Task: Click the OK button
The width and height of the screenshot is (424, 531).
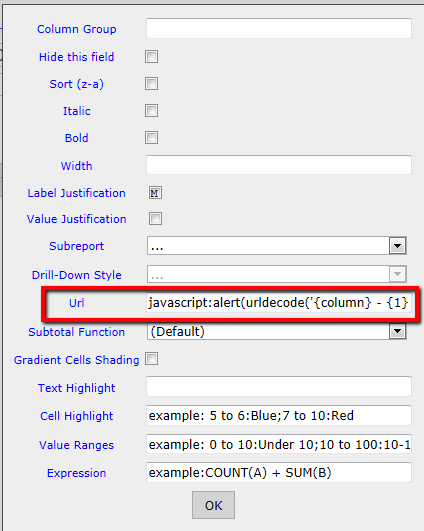Action: 213,505
